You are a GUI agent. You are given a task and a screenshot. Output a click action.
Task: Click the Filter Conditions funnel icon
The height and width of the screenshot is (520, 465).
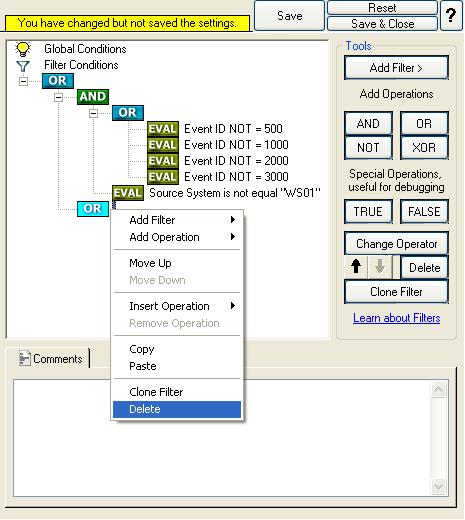pyautogui.click(x=23, y=66)
